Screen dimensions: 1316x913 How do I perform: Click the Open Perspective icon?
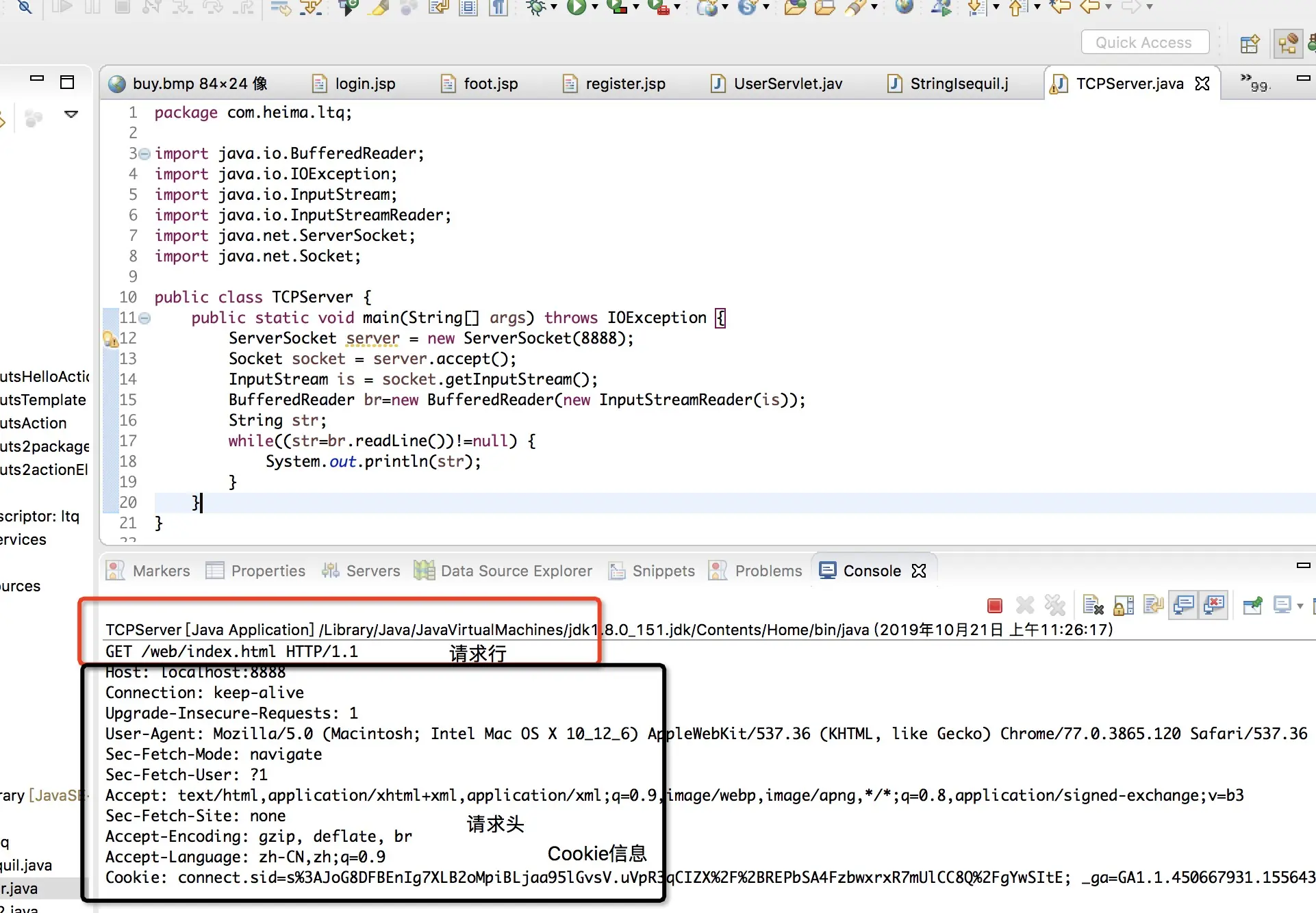click(1250, 44)
